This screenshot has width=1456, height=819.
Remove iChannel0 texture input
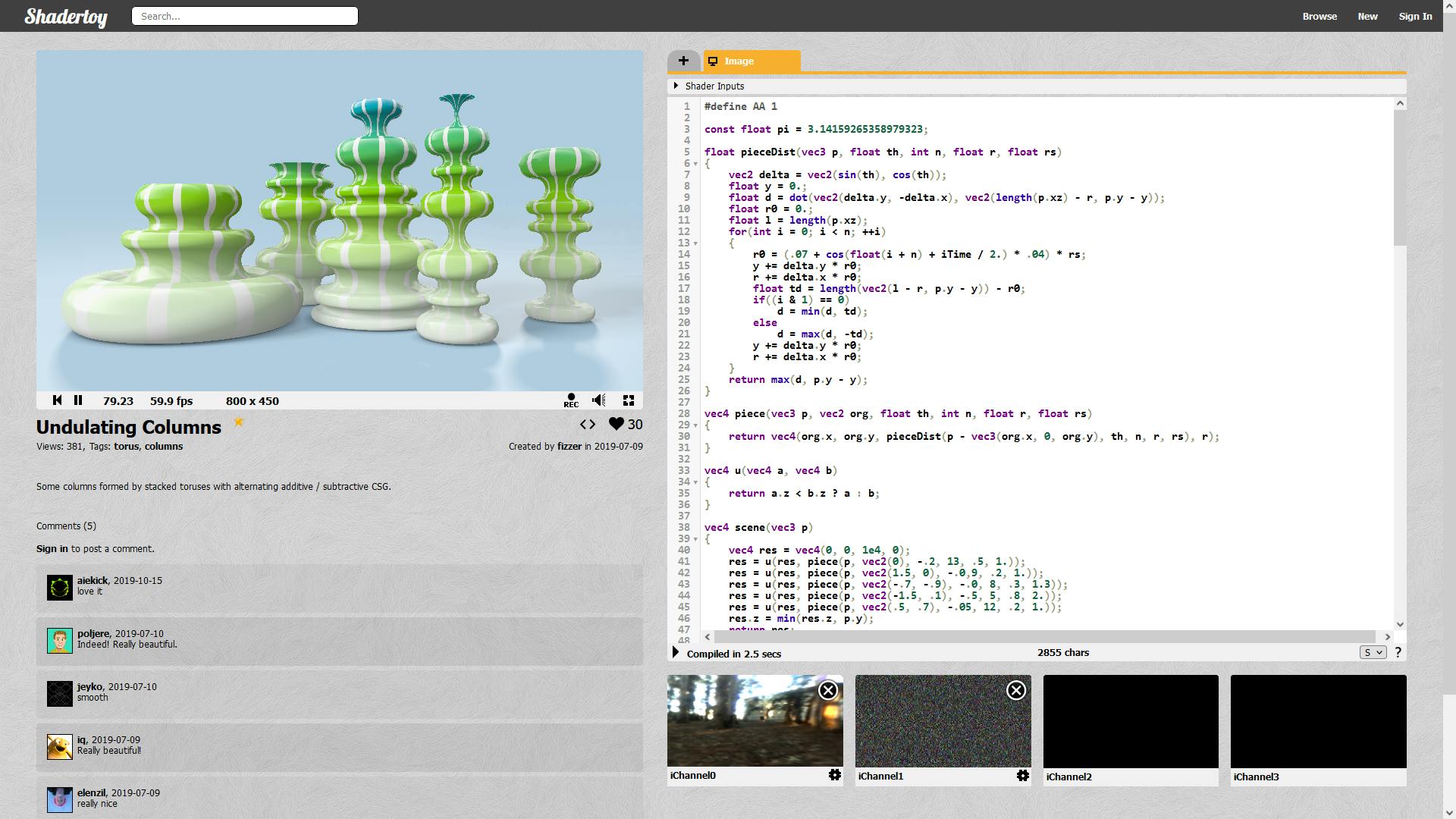pos(828,690)
